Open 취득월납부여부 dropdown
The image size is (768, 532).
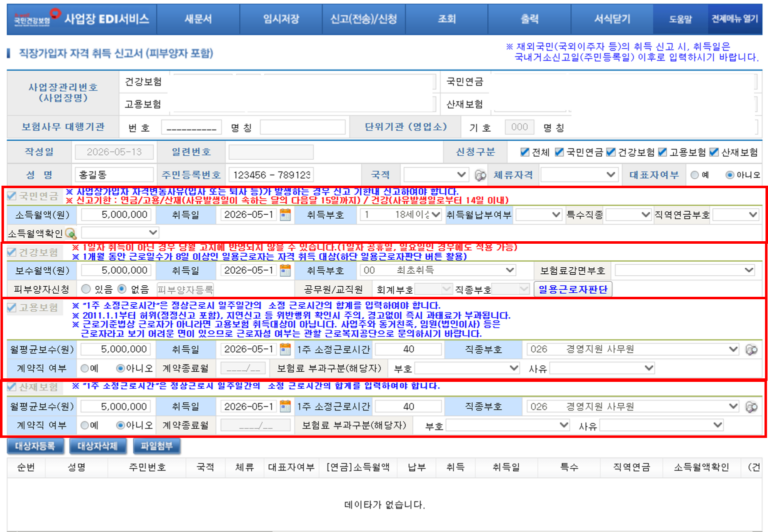coord(538,215)
